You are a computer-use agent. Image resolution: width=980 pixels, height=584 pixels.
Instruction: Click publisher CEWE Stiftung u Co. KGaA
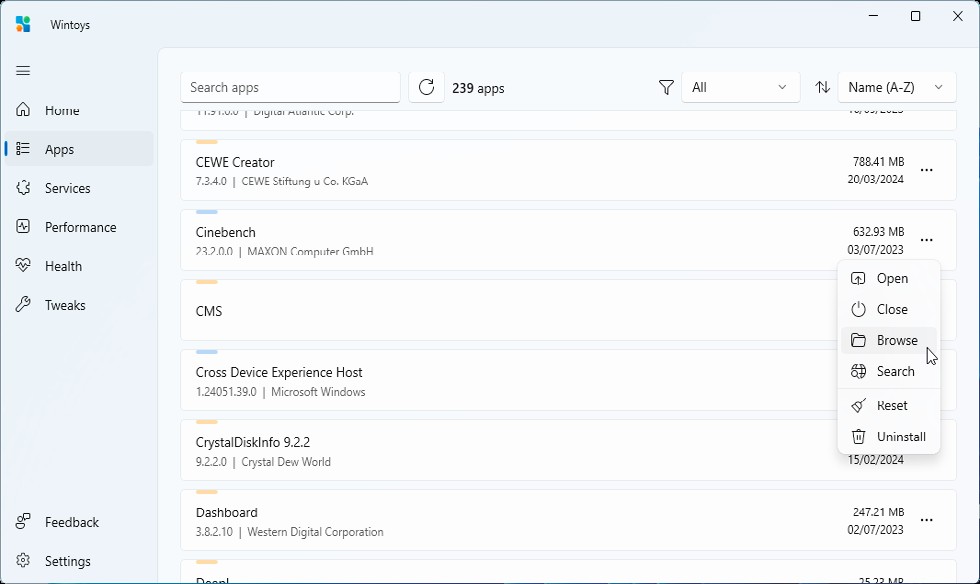304,181
